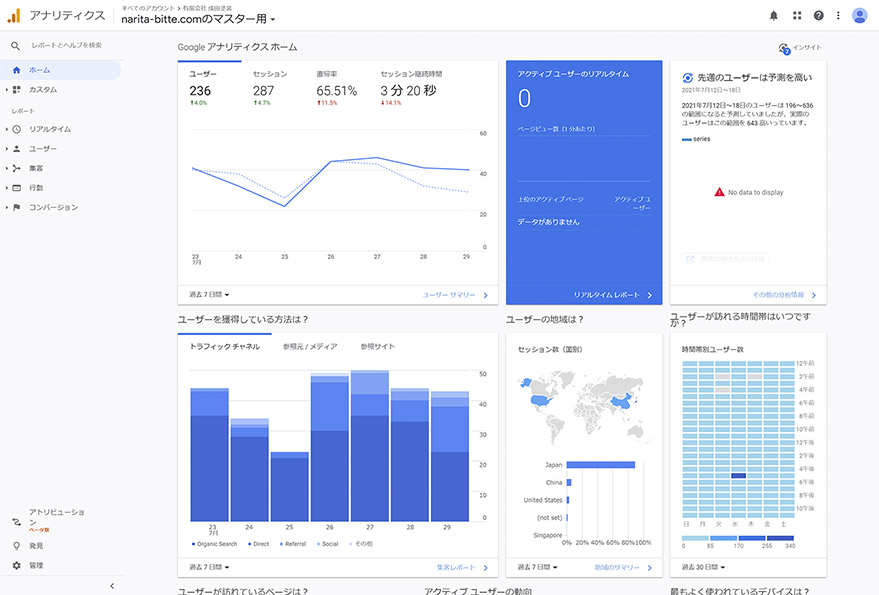Viewport: 879px width, 595px height.
Task: Click the prediction insight circular icon
Action: 687,78
